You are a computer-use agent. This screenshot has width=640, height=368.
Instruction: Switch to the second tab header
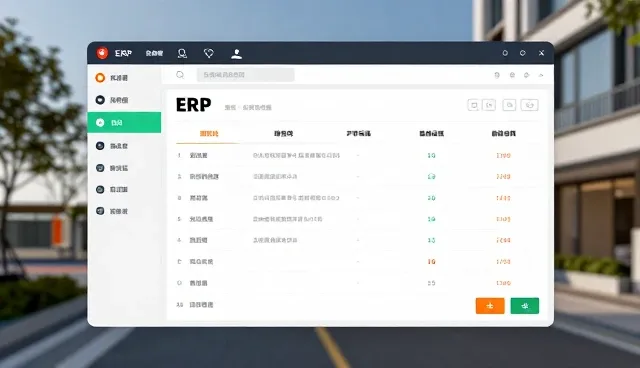tap(283, 133)
